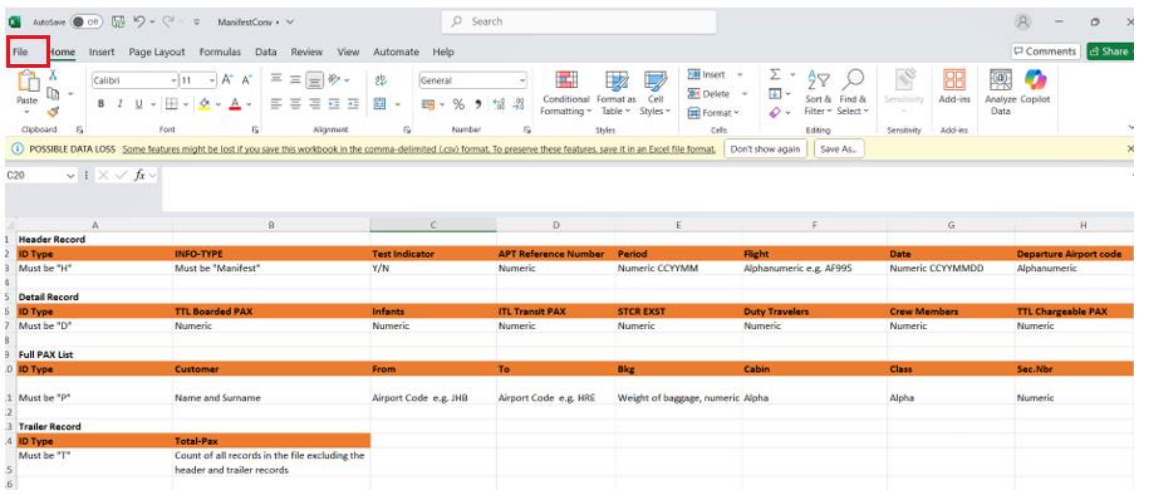This screenshot has height=502, width=1152.
Task: Toggle italic formatting
Action: click(x=118, y=103)
